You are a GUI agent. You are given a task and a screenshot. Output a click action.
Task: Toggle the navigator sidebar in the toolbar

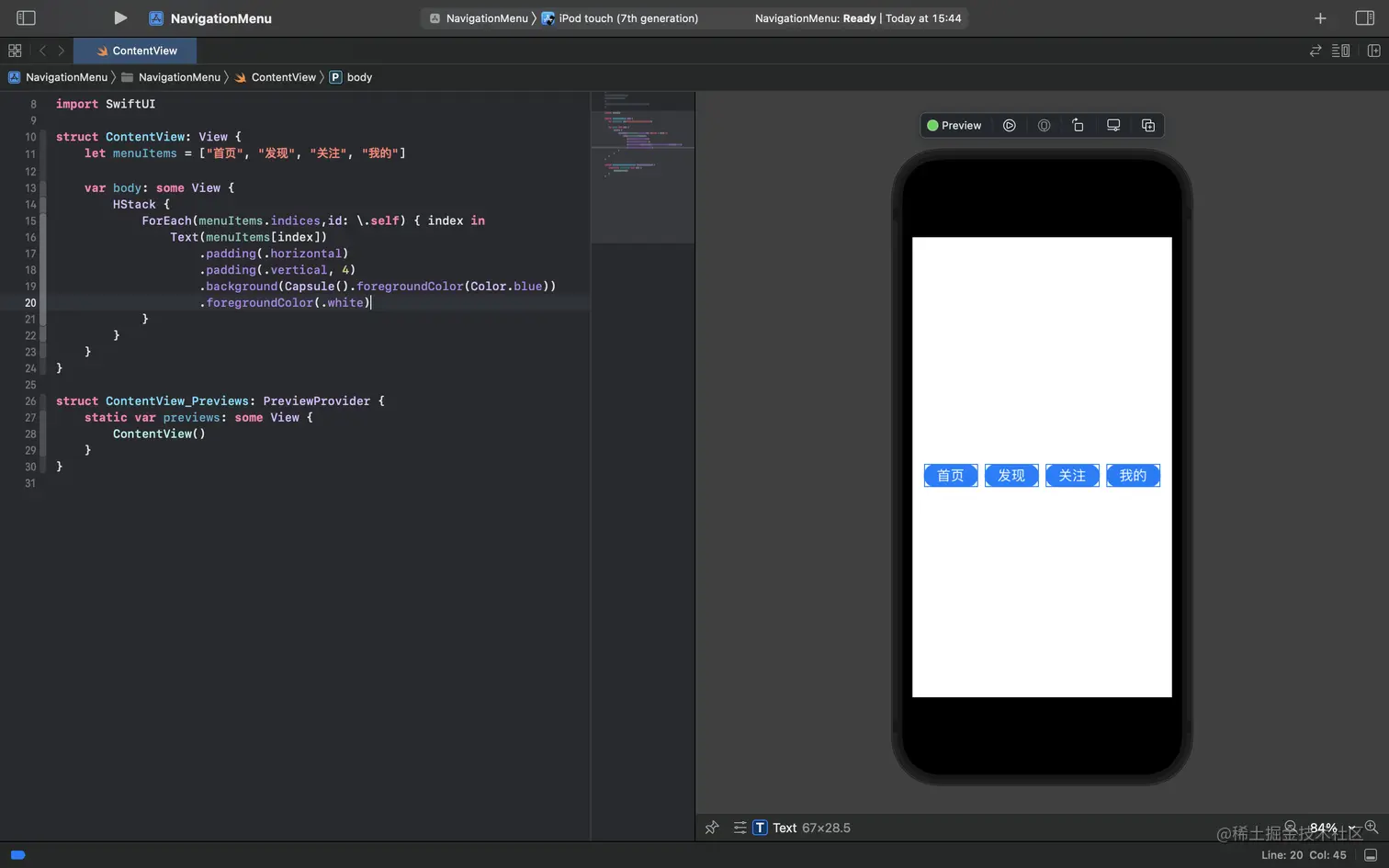(26, 17)
